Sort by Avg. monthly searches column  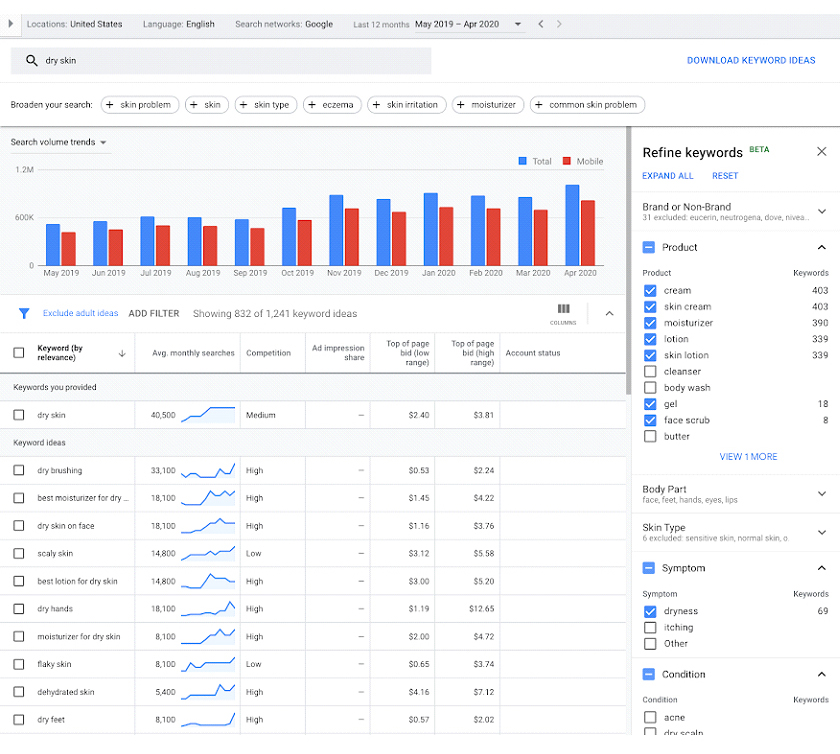pos(193,353)
